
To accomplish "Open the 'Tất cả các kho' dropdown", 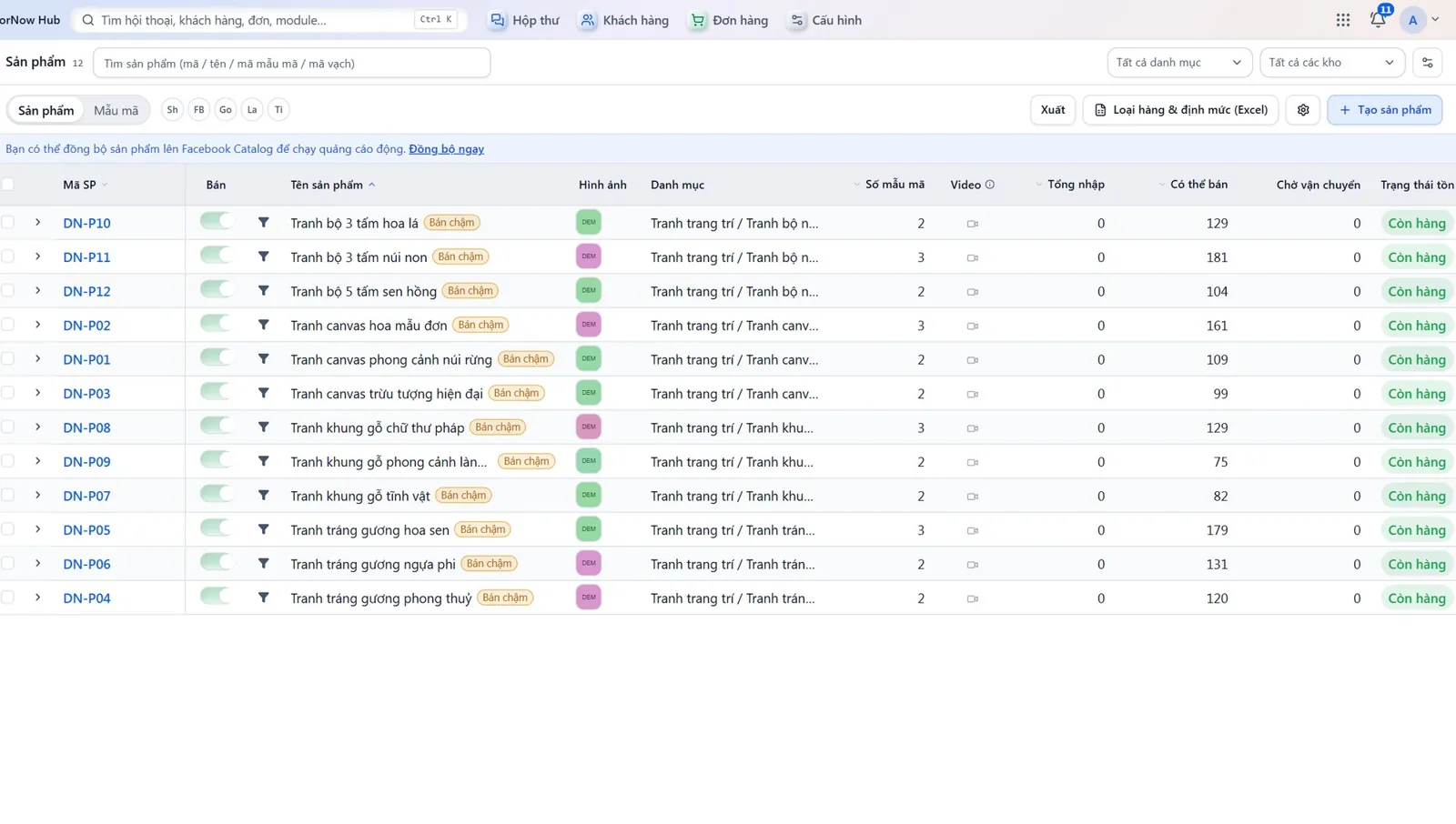I will 1331,63.
